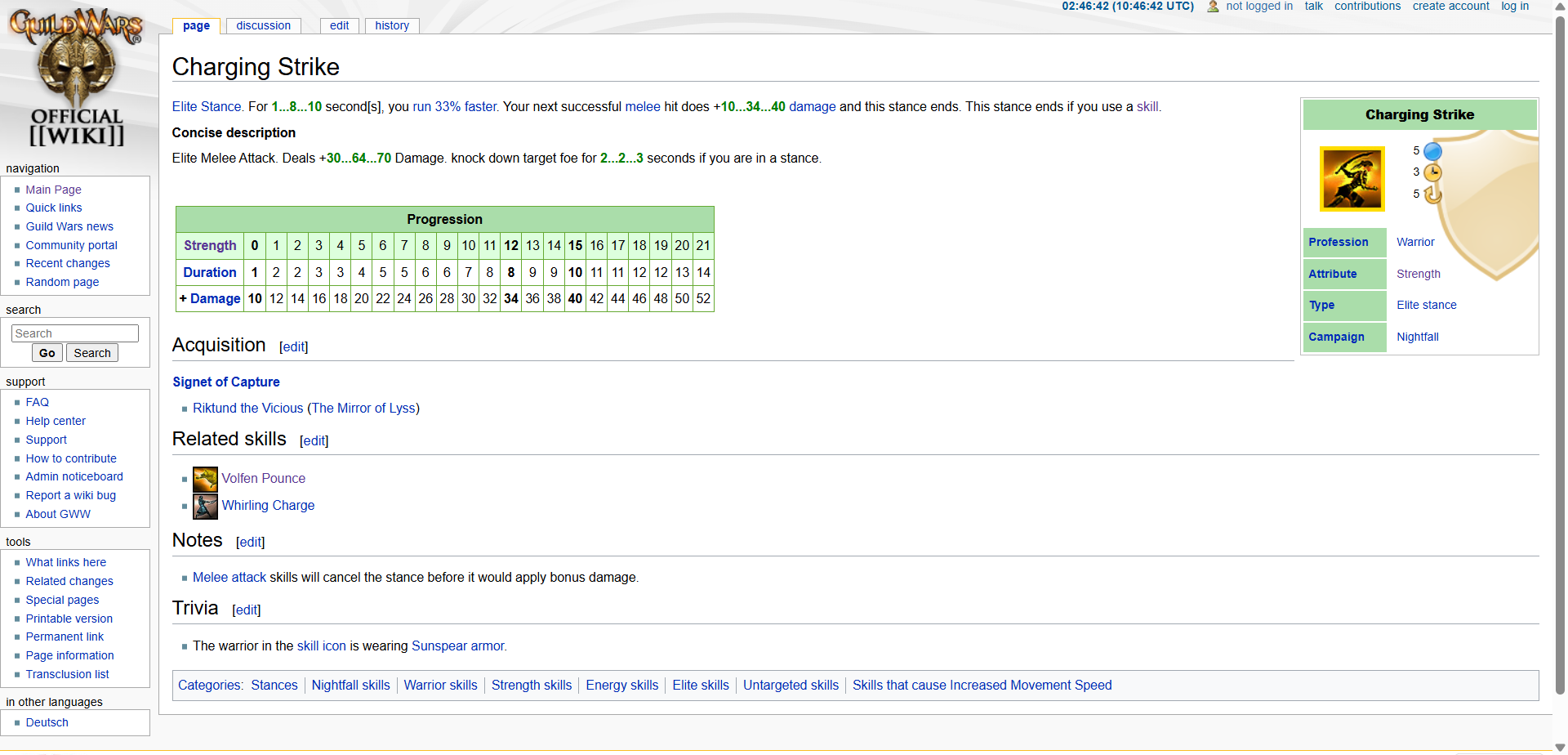Click Profession label in infobox
The image size is (1568, 755).
[1338, 242]
